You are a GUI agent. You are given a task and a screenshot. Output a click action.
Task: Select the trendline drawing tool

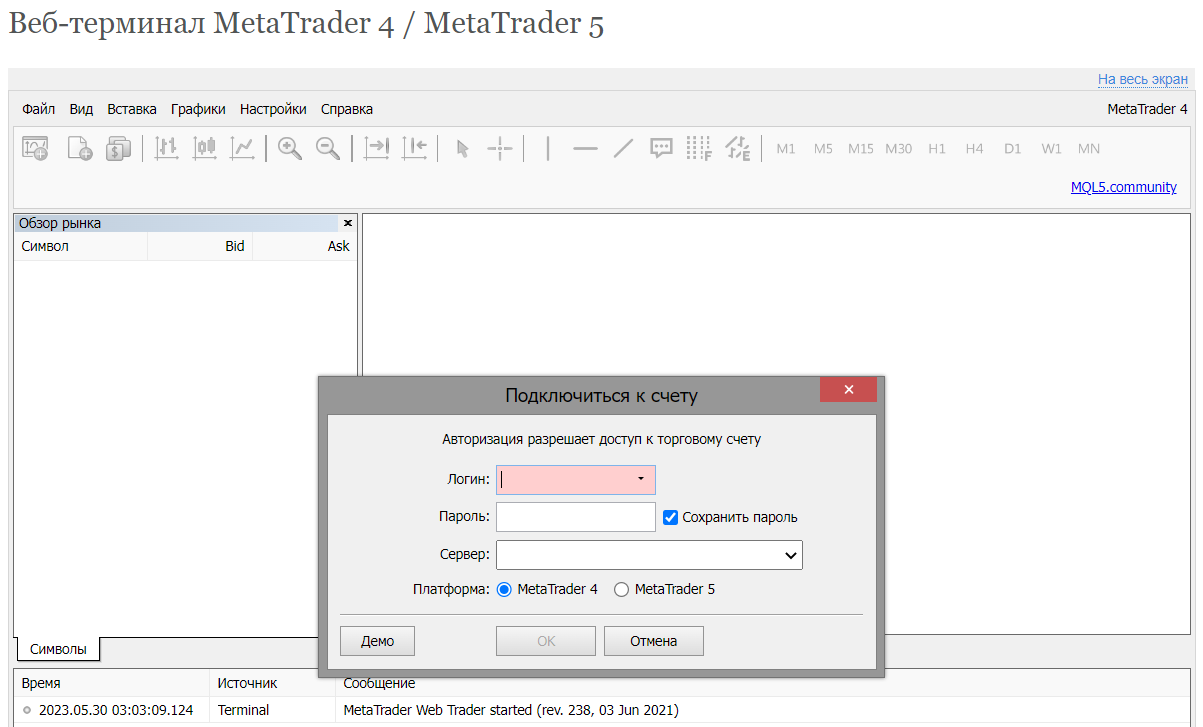(623, 148)
